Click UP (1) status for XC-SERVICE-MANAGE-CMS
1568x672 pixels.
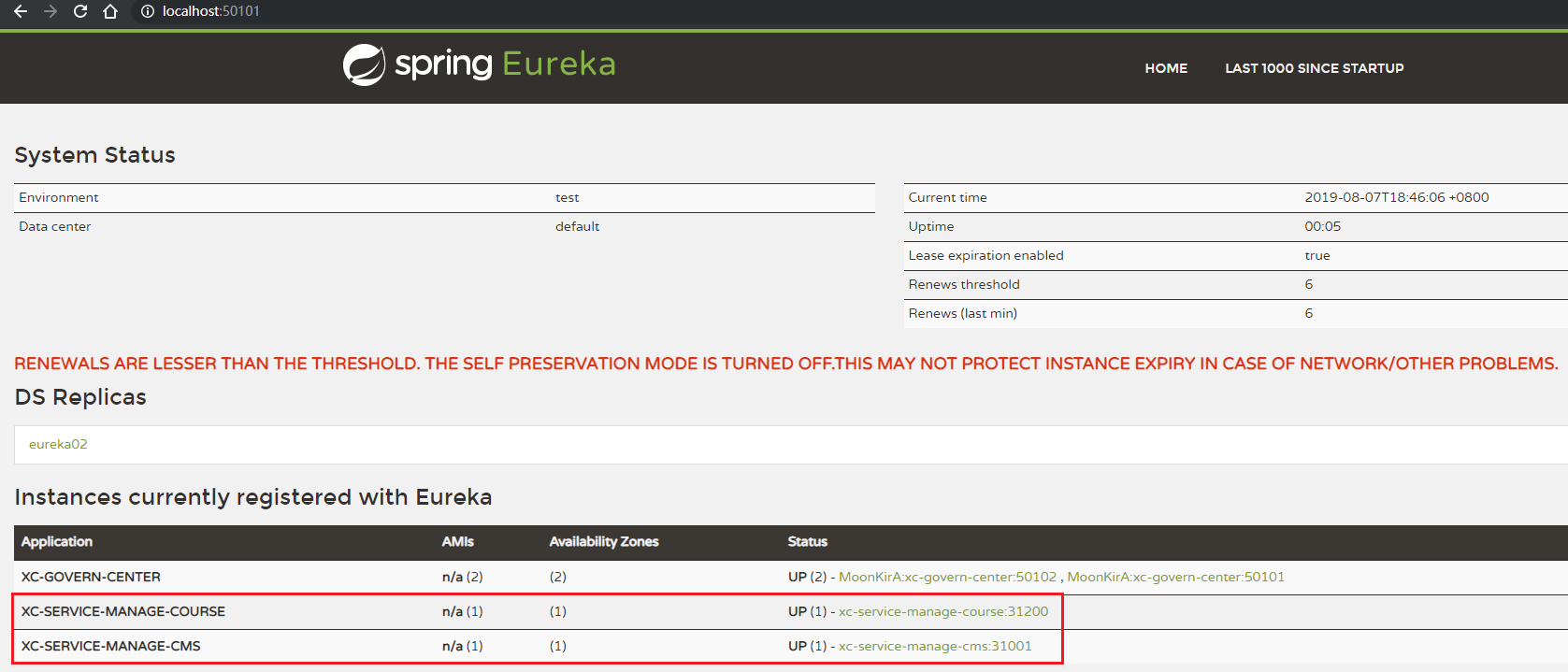tap(808, 646)
